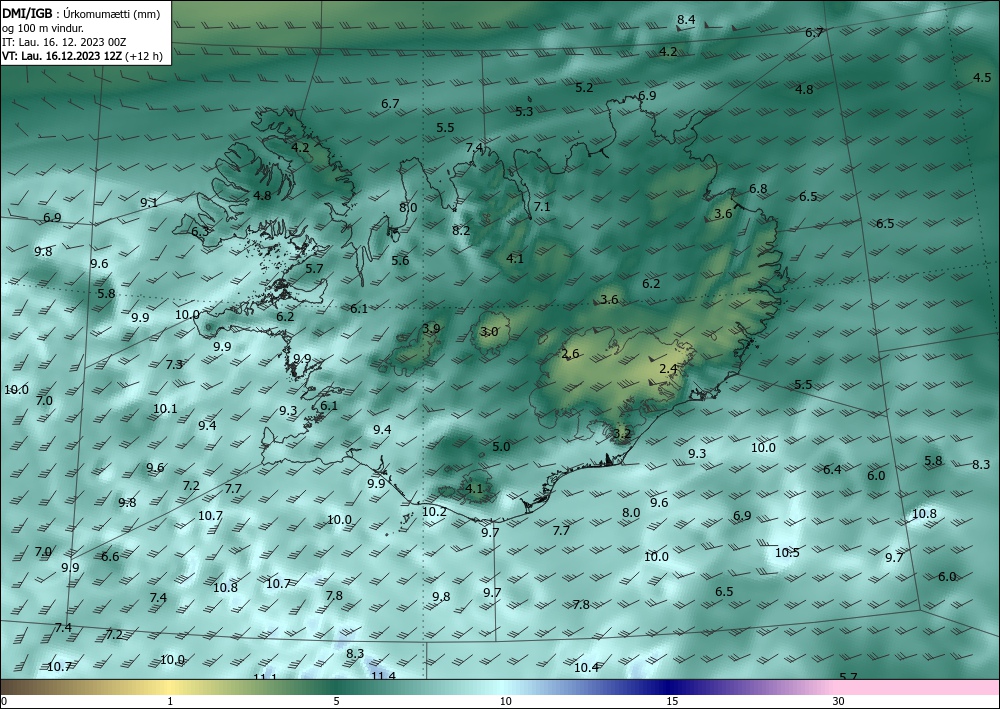Select the 3.2 value label

point(622,434)
